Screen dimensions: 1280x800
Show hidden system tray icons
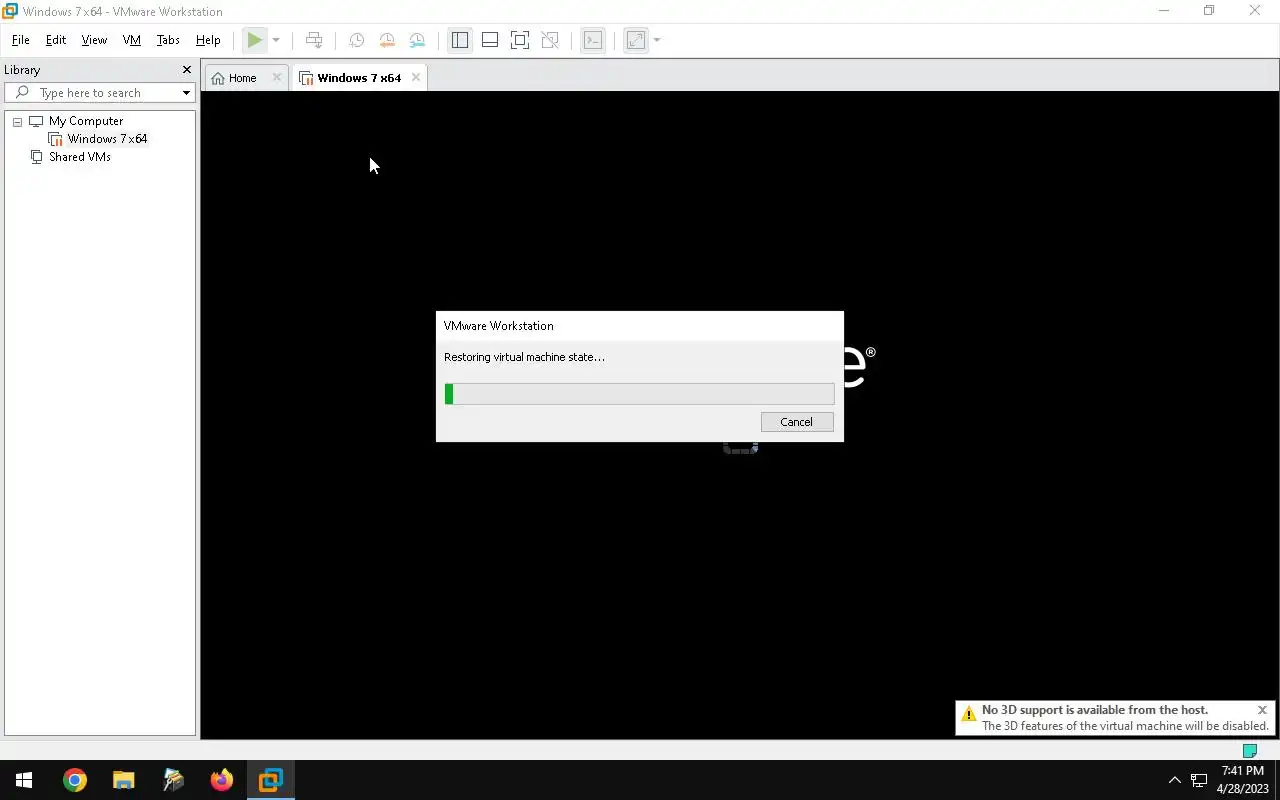click(x=1175, y=780)
